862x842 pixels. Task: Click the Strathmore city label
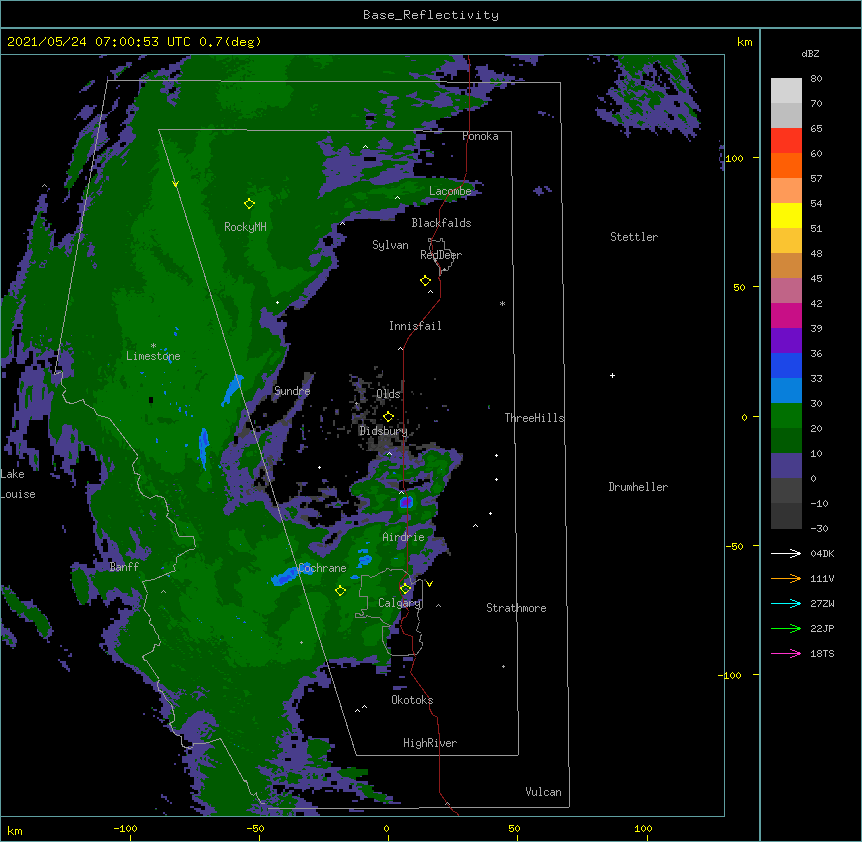click(516, 608)
